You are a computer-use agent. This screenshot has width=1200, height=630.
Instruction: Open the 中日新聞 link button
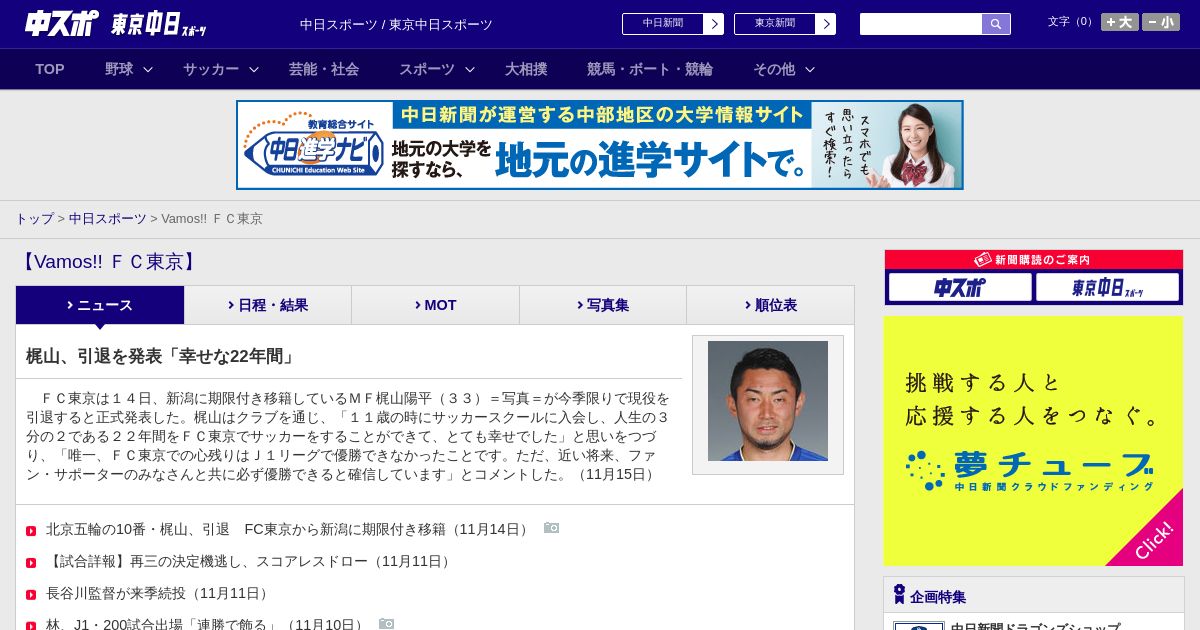coord(663,24)
